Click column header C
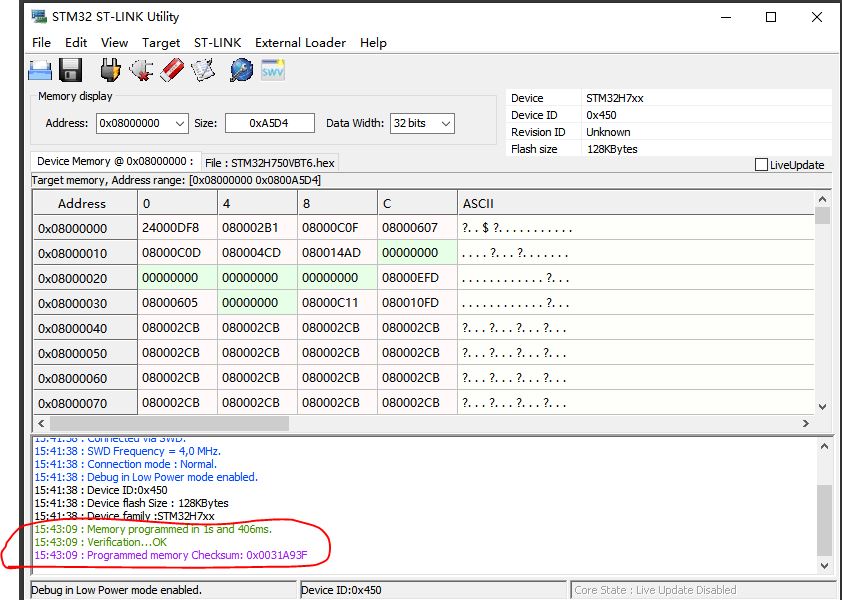The height and width of the screenshot is (600, 842). [417, 204]
